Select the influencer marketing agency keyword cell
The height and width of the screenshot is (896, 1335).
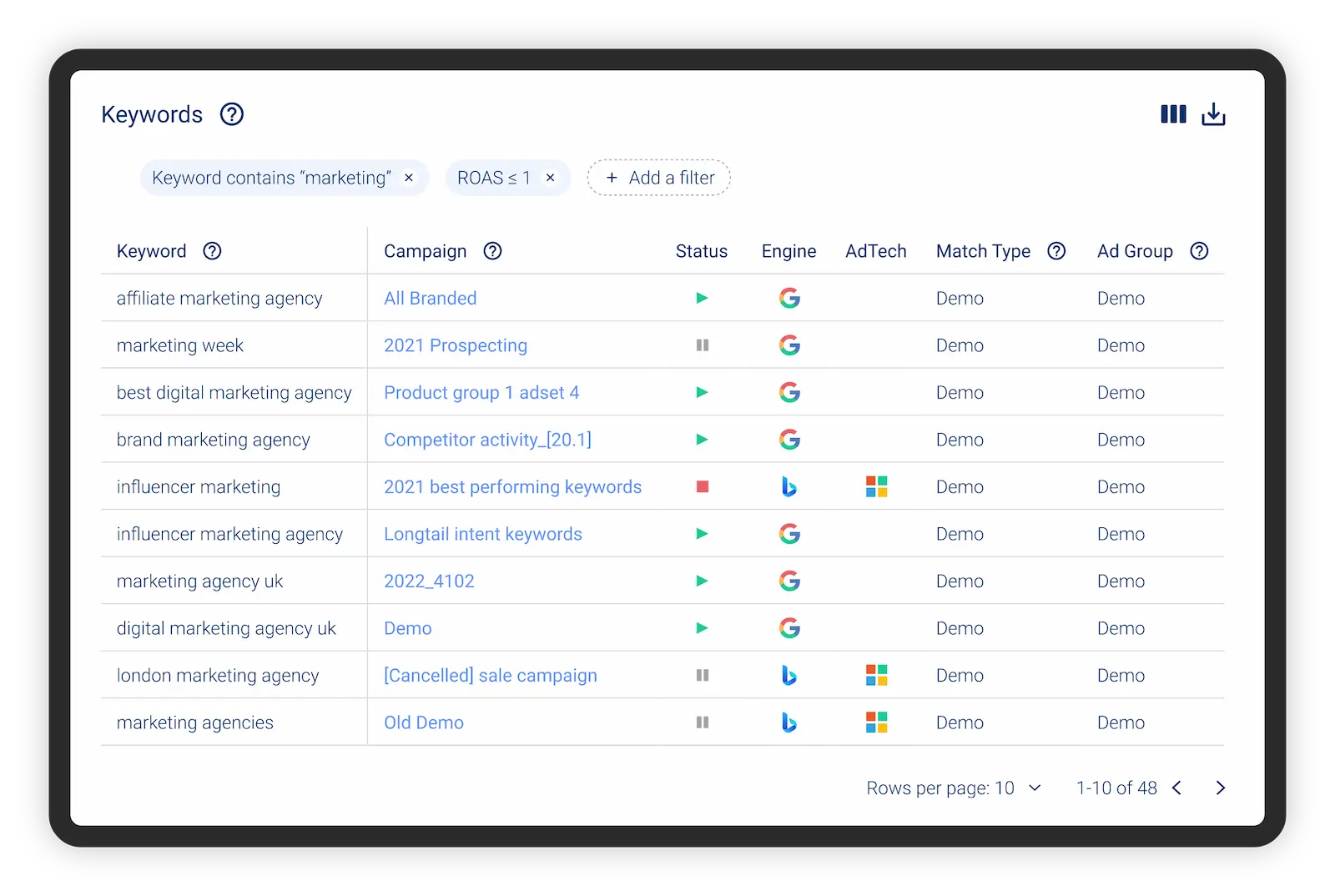[x=230, y=534]
